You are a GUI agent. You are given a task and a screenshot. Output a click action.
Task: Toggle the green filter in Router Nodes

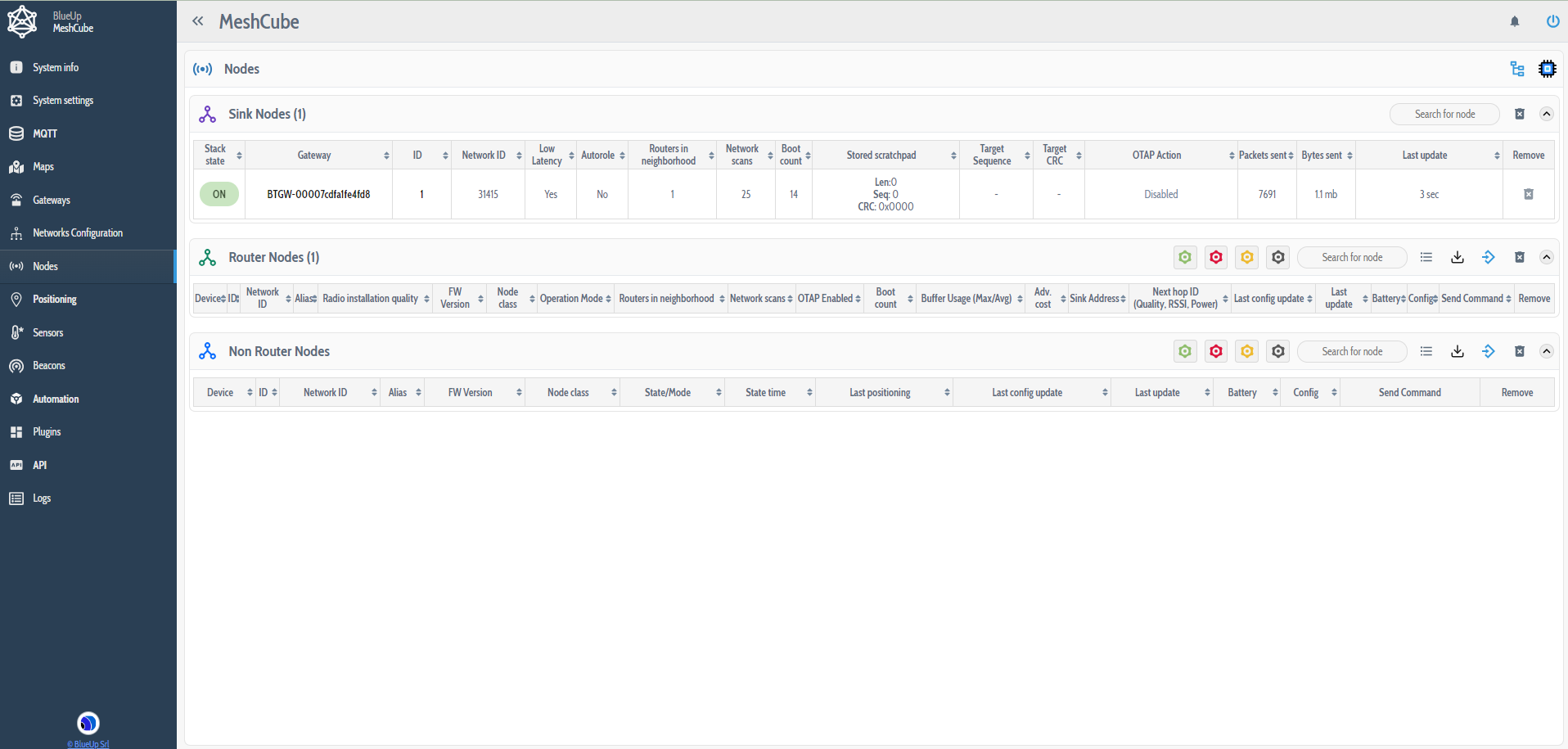[1185, 257]
